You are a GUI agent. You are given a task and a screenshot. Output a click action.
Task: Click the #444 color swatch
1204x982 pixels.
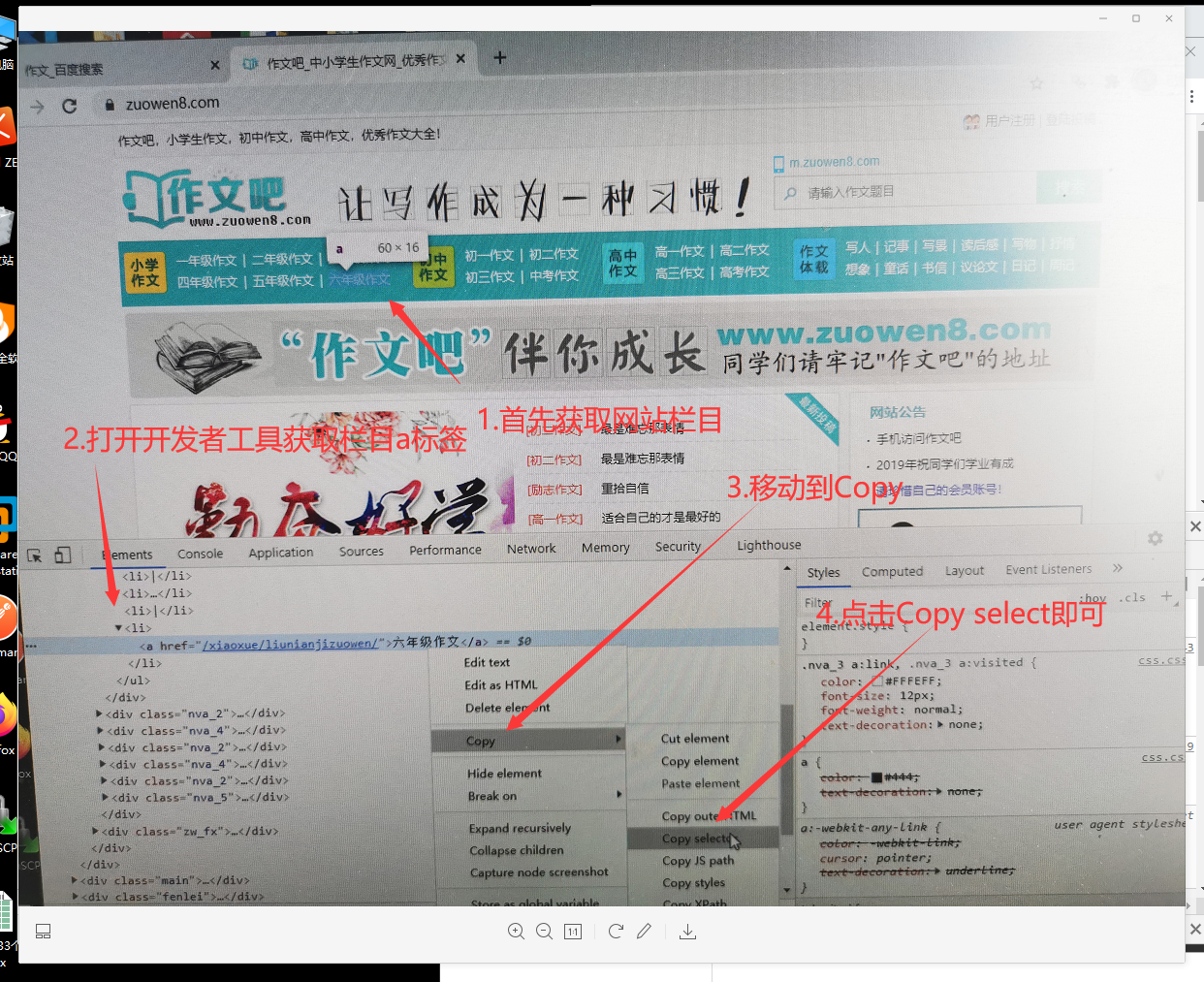(x=876, y=777)
